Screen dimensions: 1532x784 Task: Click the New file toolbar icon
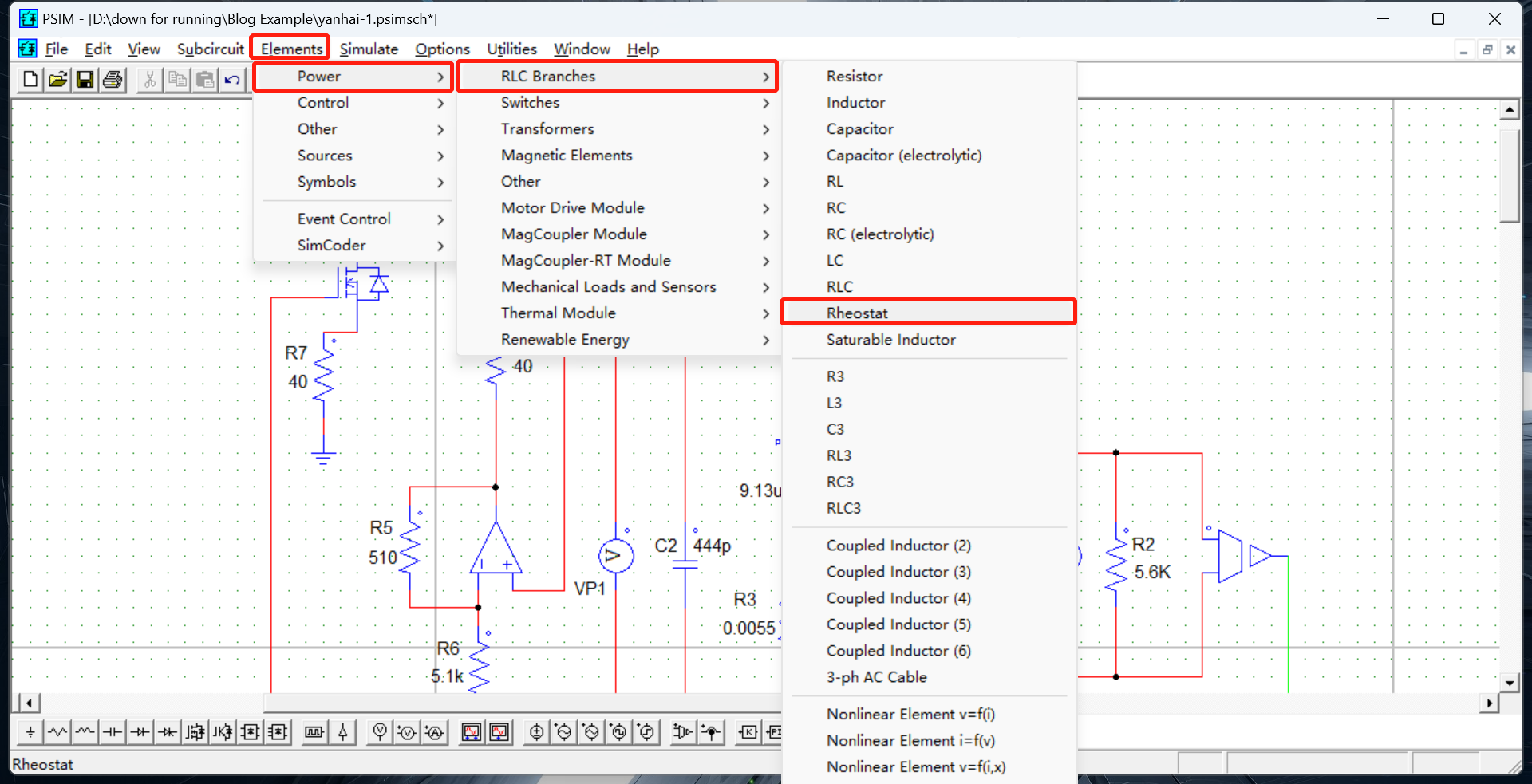pyautogui.click(x=30, y=80)
